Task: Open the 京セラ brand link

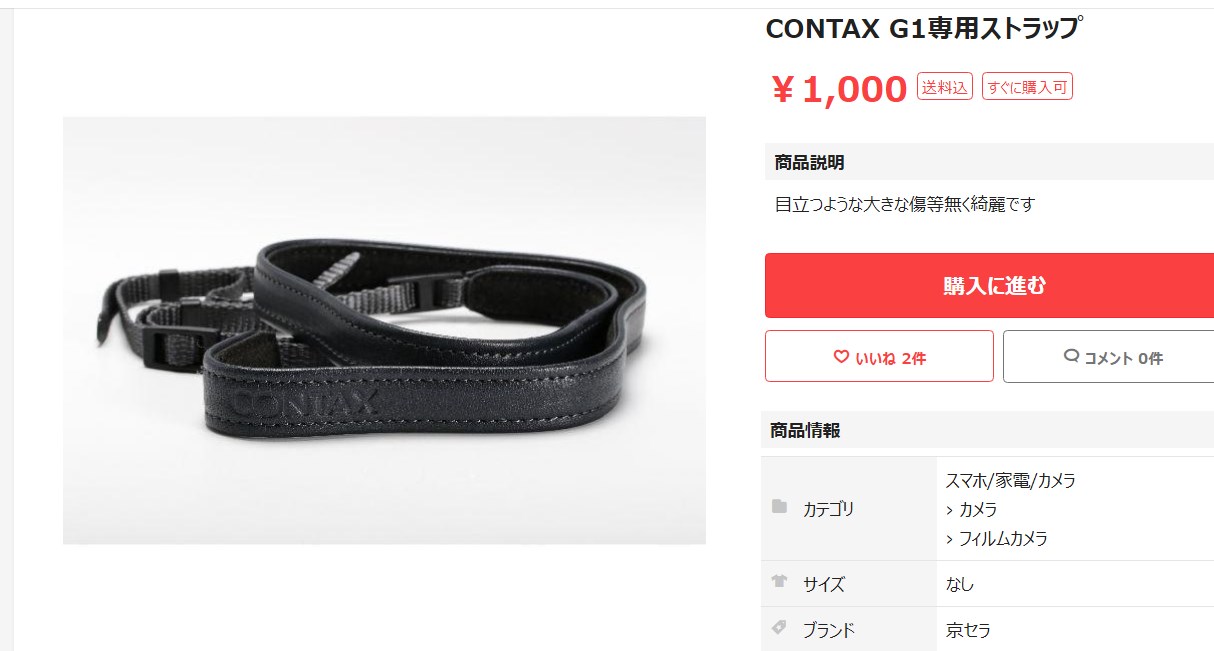Action: coord(968,630)
